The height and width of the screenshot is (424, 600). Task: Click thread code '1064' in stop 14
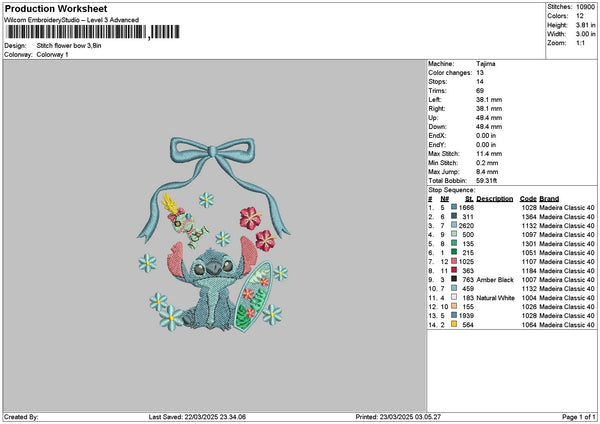[529, 325]
